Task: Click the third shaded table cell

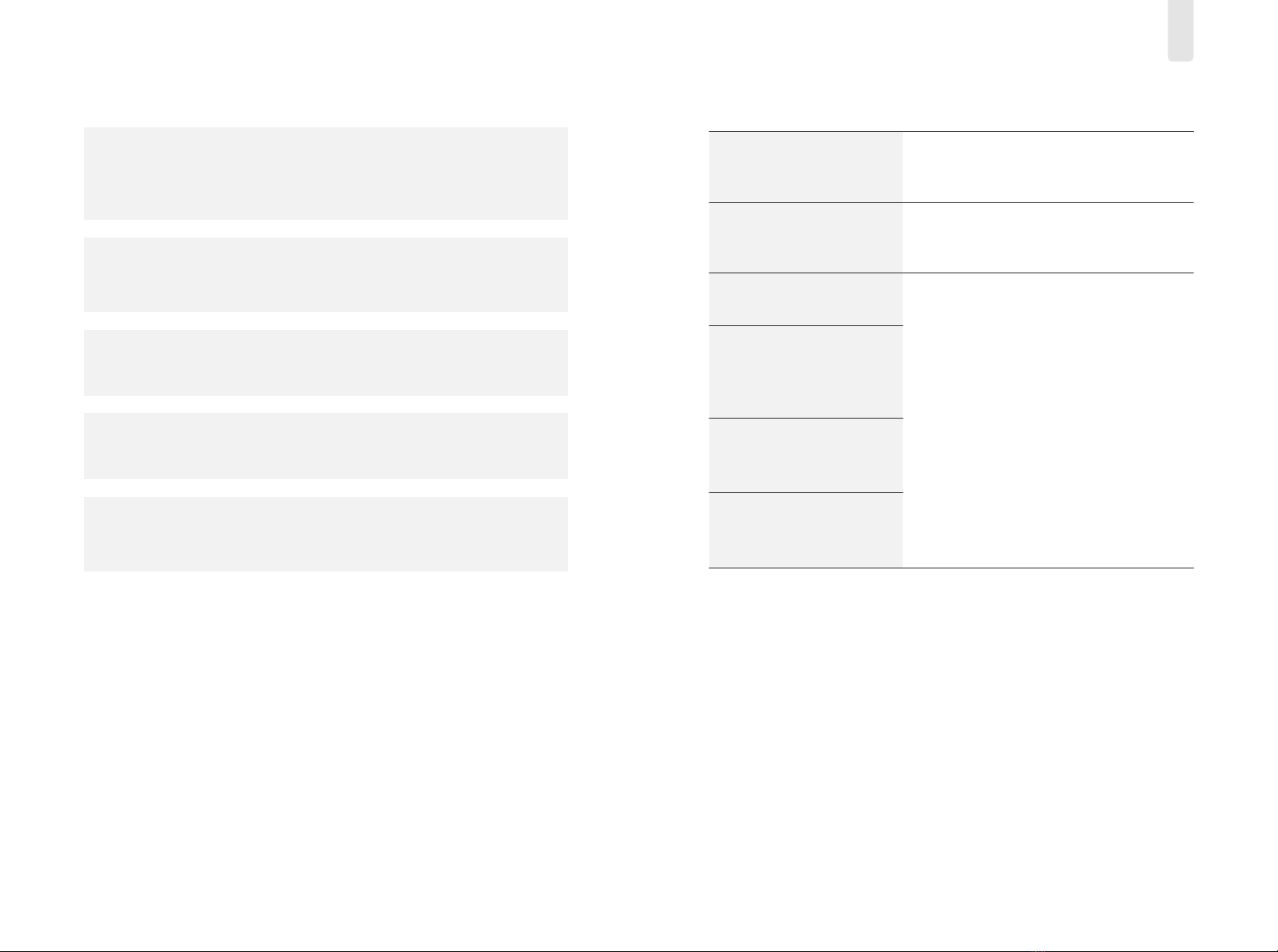Action: [x=806, y=299]
